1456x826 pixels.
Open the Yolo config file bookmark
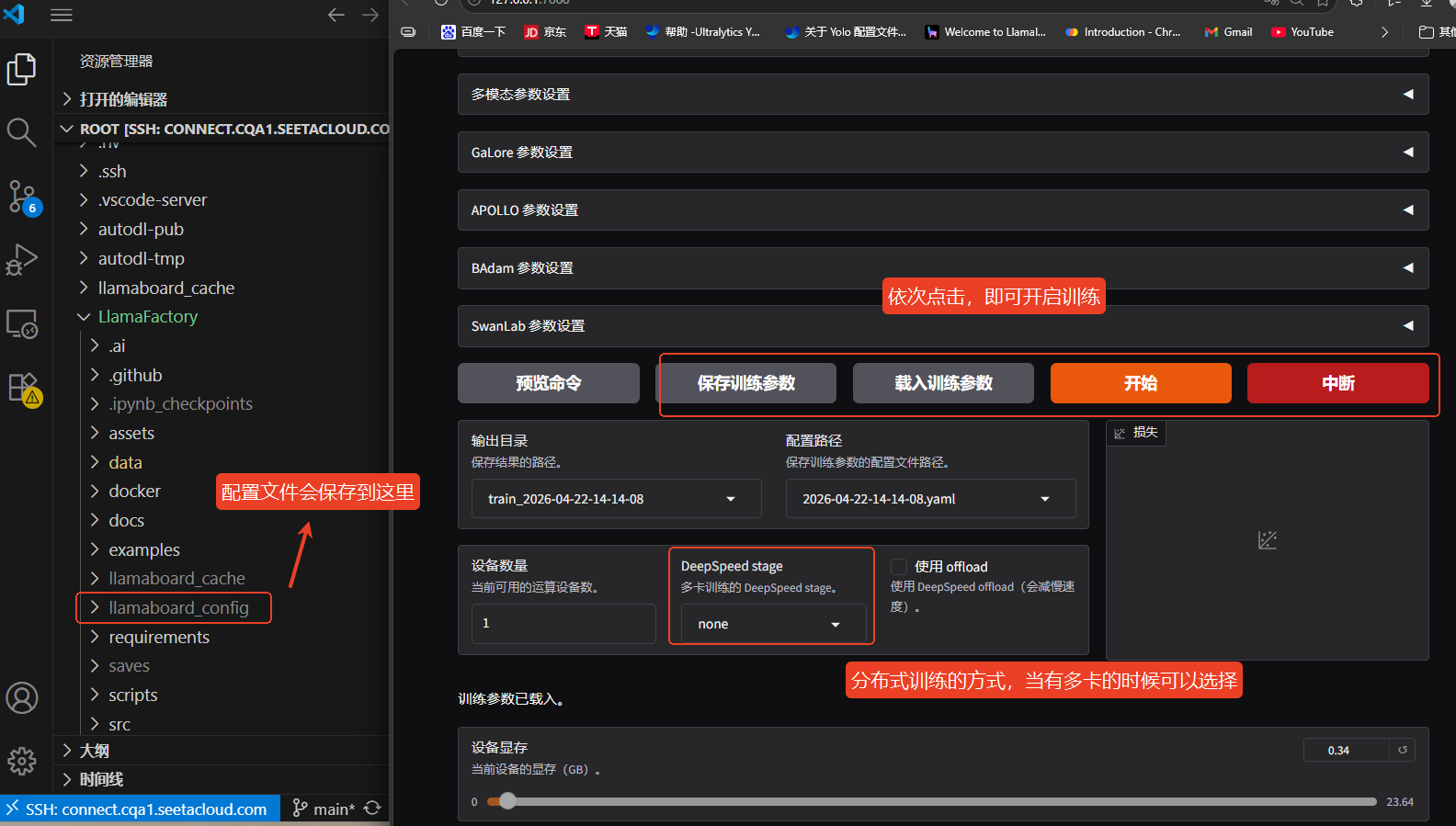click(846, 32)
